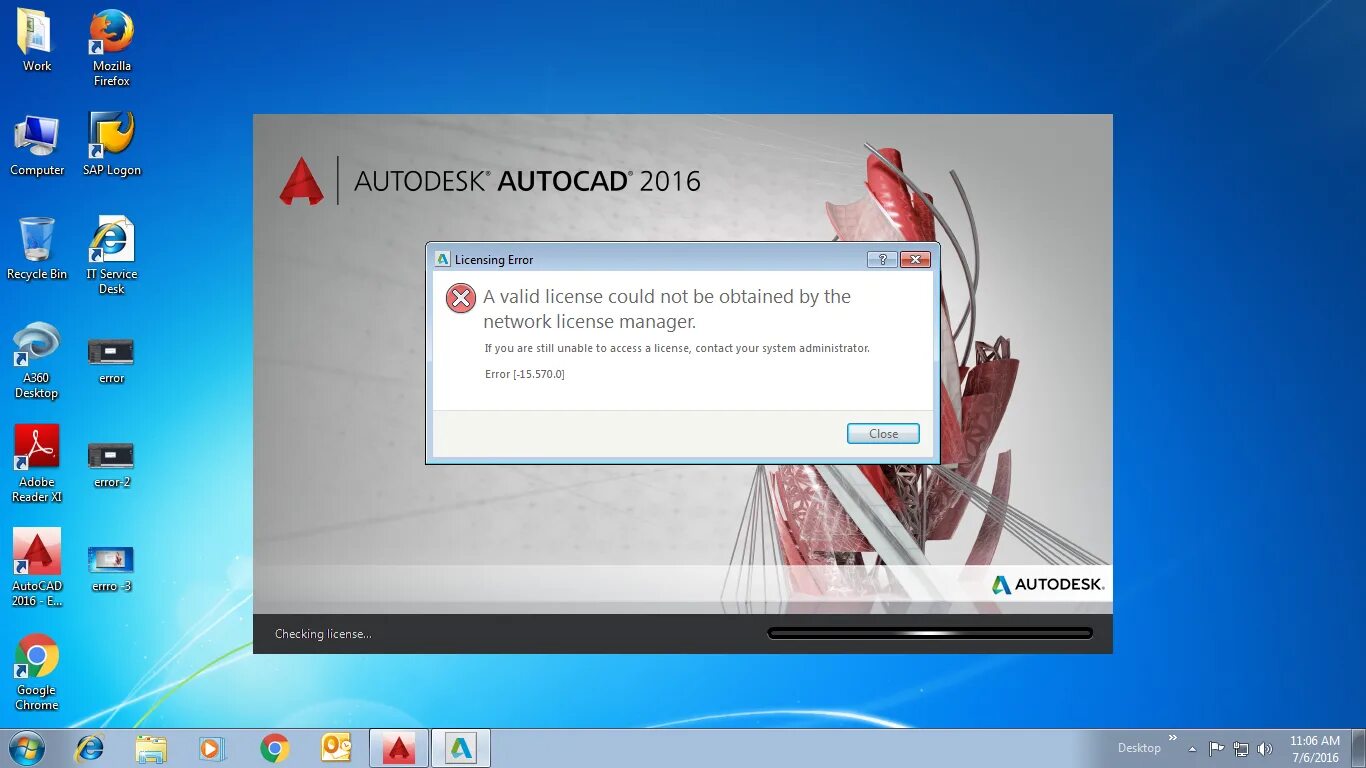Select the 'error' image file on desktop
This screenshot has width=1366, height=768.
[x=111, y=361]
